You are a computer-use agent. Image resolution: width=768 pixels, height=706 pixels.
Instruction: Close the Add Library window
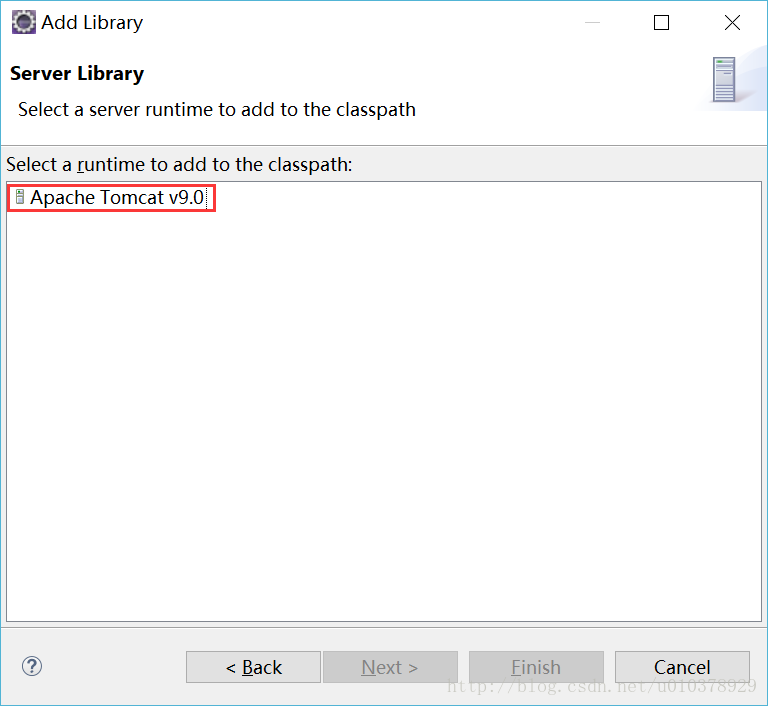pyautogui.click(x=732, y=23)
